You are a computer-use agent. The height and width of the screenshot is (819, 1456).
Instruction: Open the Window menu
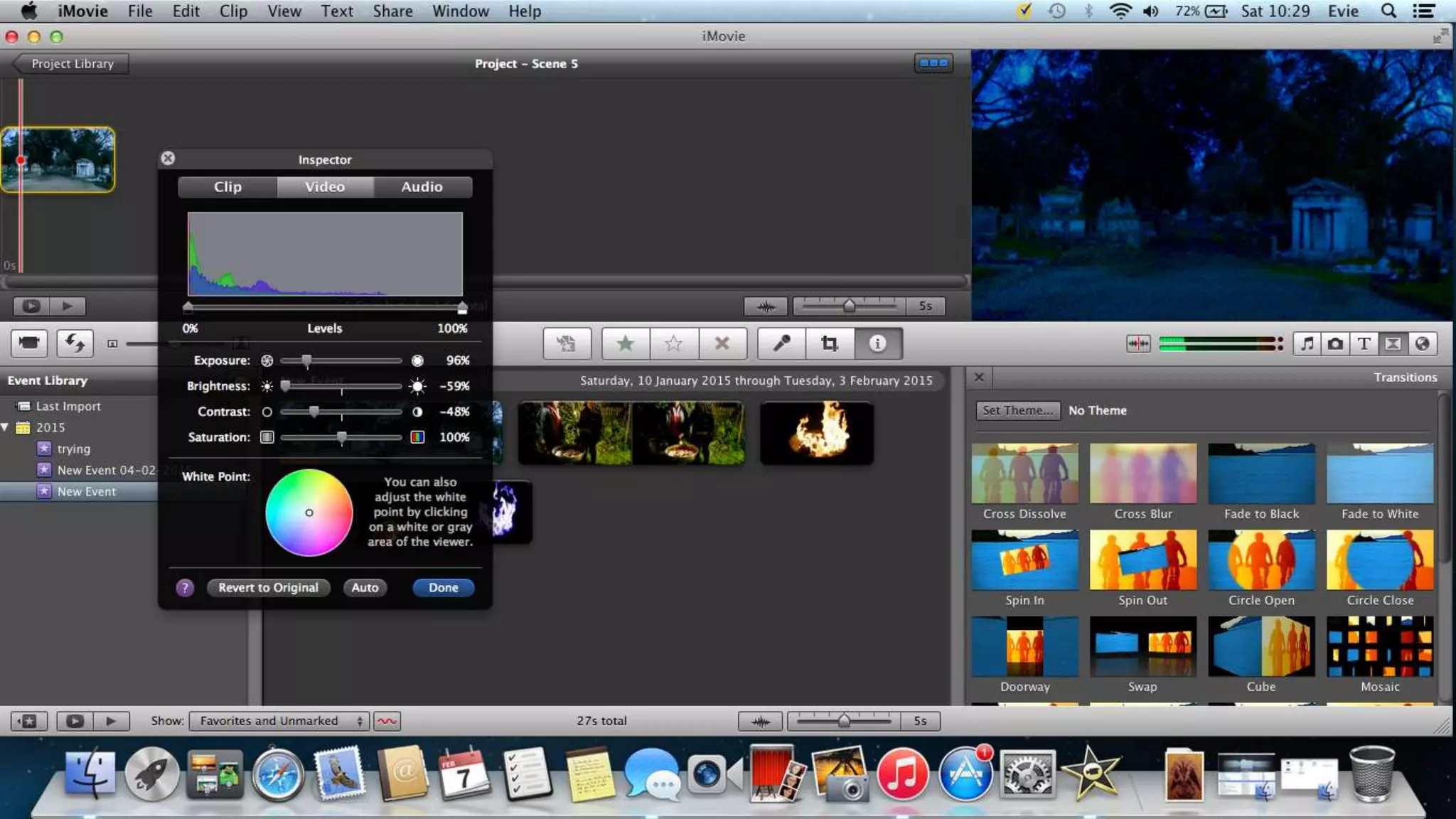click(x=461, y=11)
